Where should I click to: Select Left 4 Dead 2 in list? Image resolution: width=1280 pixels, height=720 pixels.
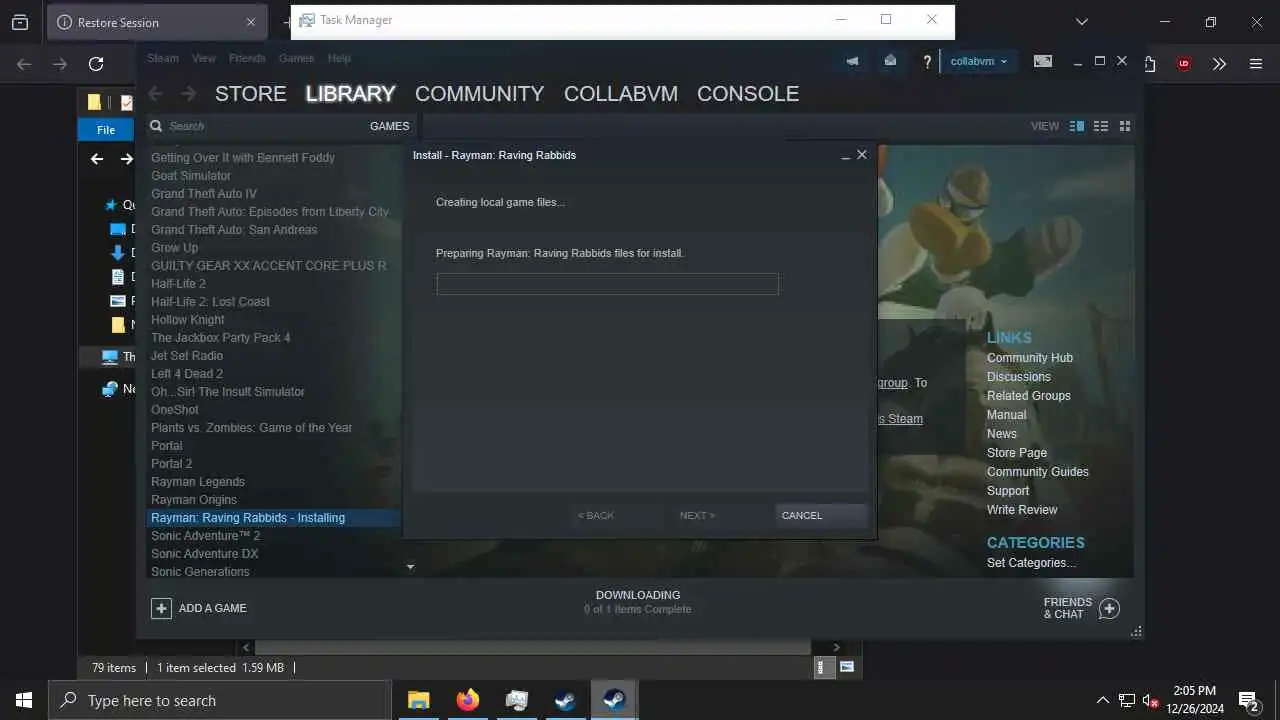coord(187,374)
